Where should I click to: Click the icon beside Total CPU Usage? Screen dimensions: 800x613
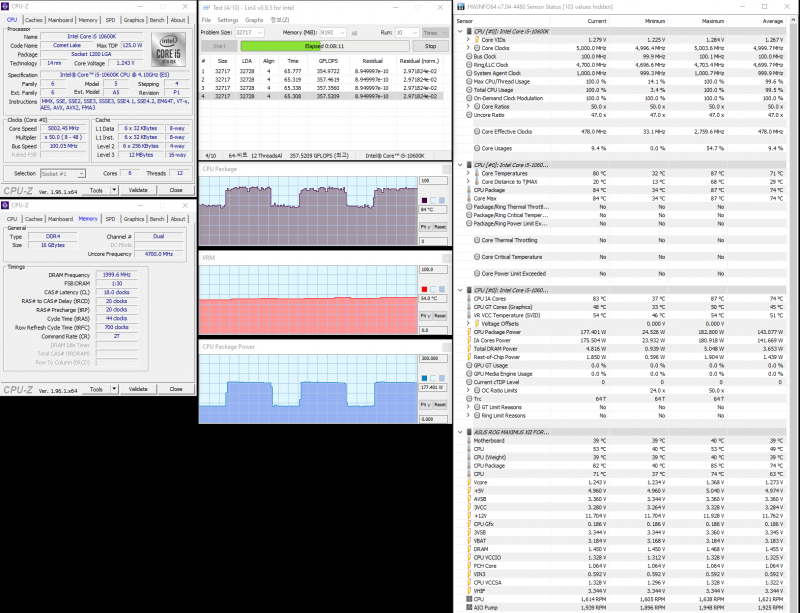(x=469, y=90)
